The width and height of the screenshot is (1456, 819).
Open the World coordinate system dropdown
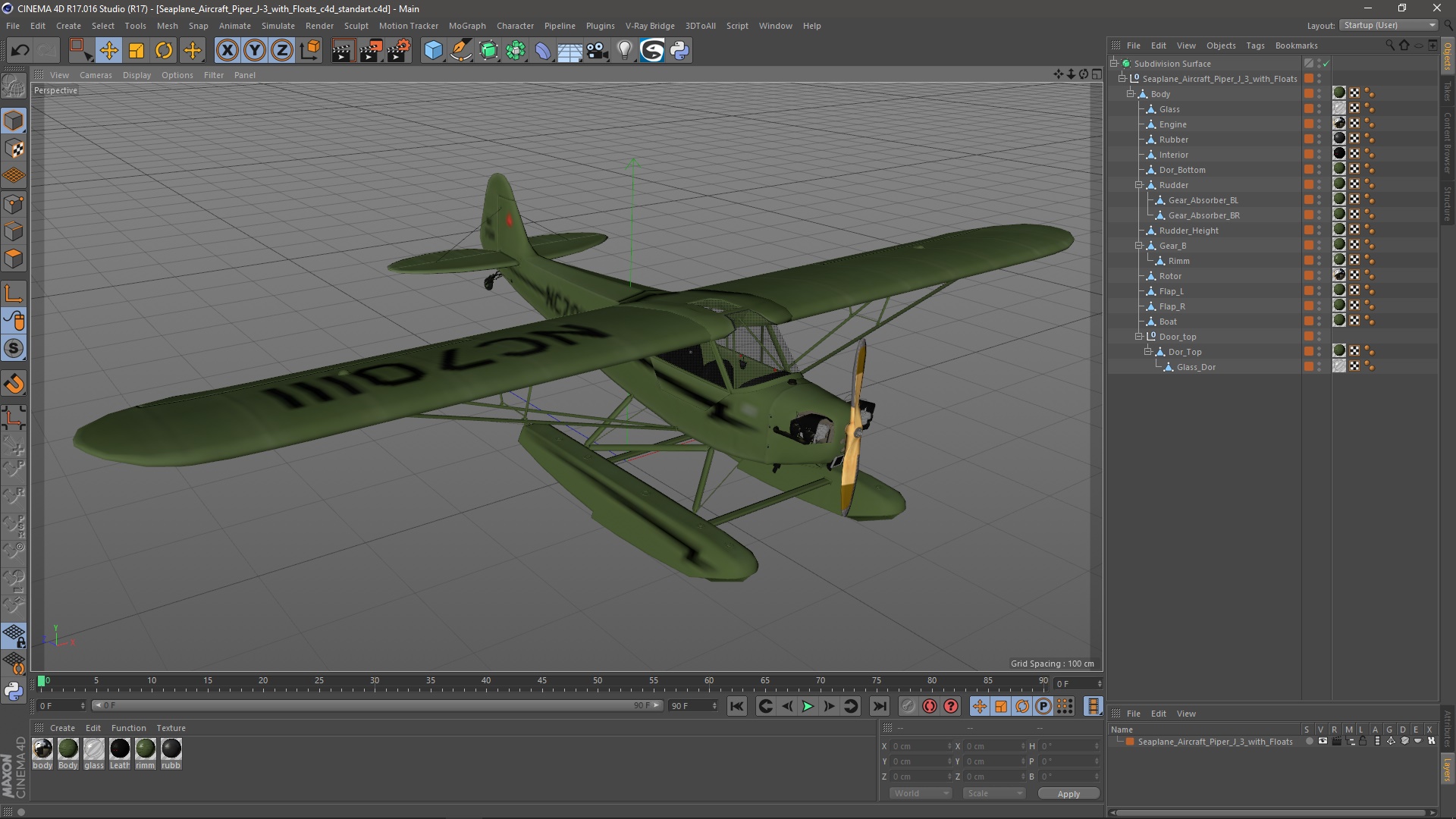tap(921, 793)
